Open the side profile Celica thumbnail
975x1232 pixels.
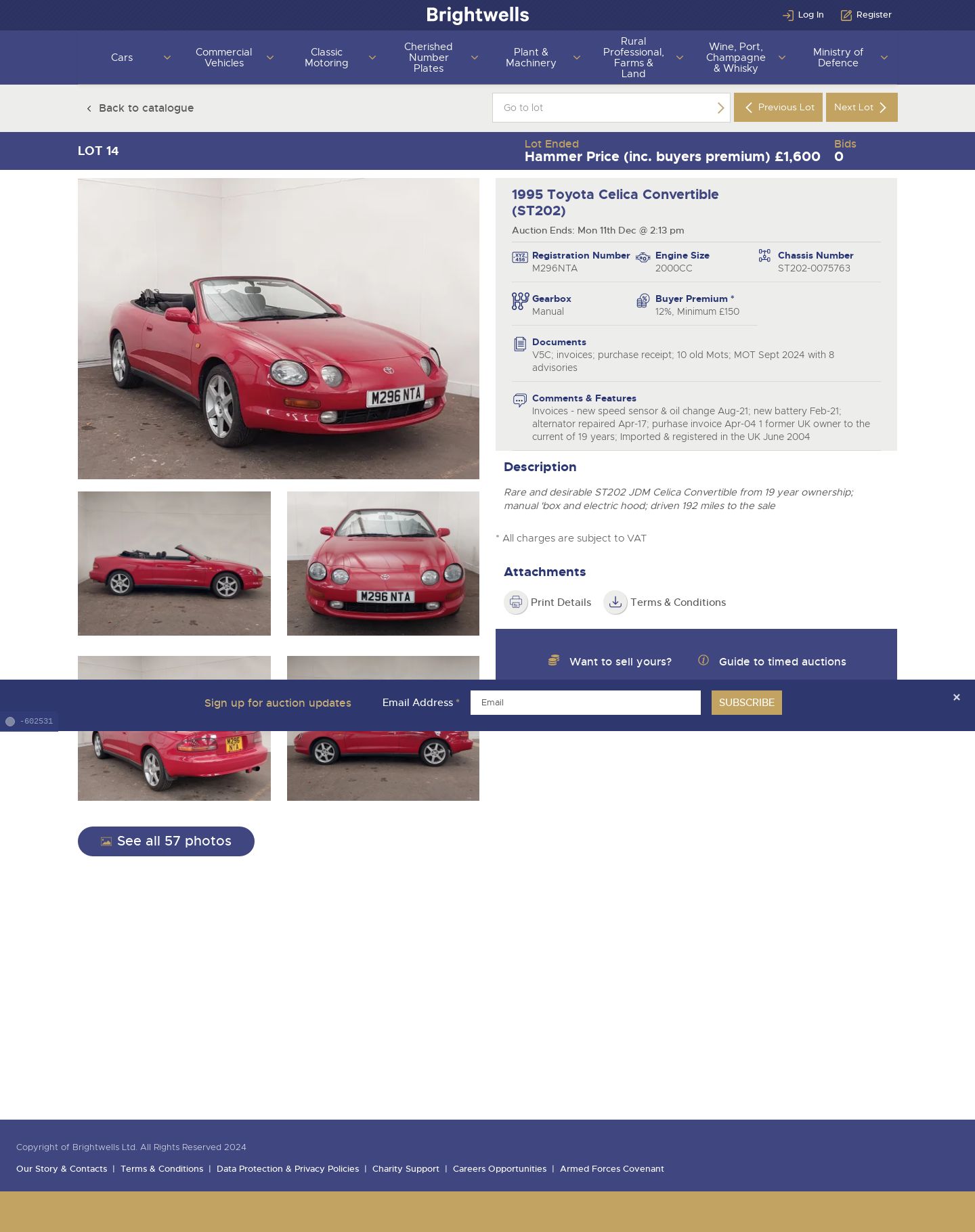(174, 563)
